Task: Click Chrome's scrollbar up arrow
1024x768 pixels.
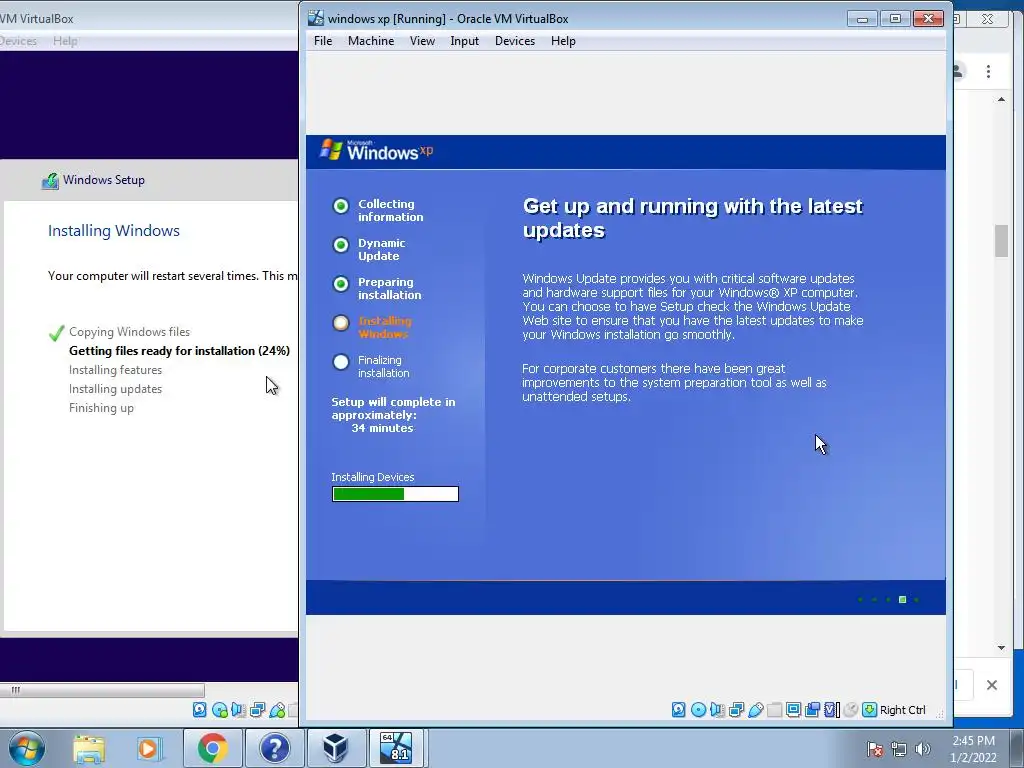Action: point(1001,100)
